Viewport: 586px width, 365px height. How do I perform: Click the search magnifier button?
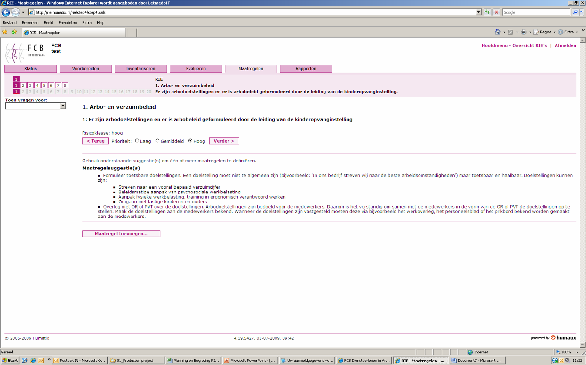(575, 12)
